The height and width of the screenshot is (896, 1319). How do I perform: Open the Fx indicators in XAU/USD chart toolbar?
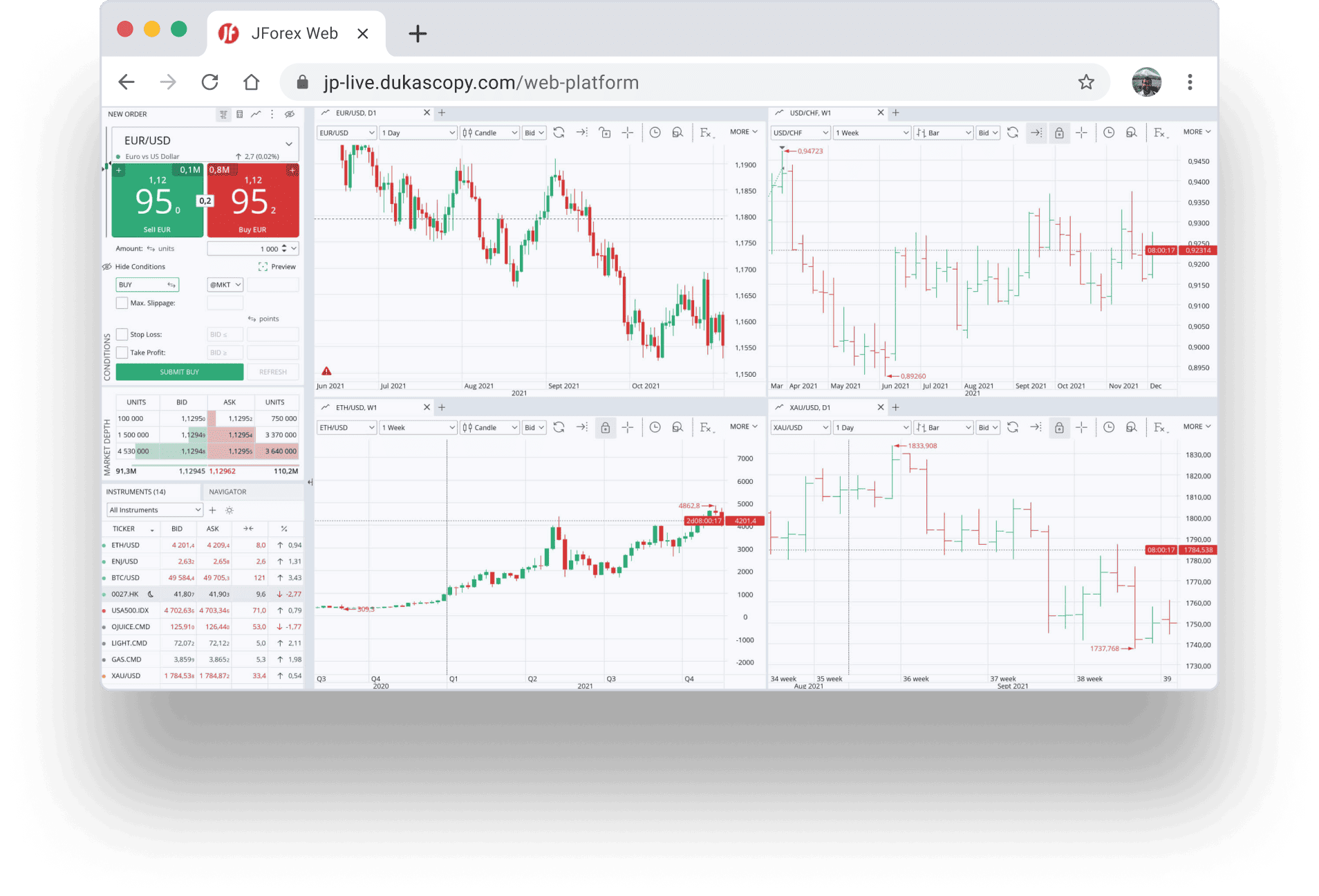[1160, 427]
